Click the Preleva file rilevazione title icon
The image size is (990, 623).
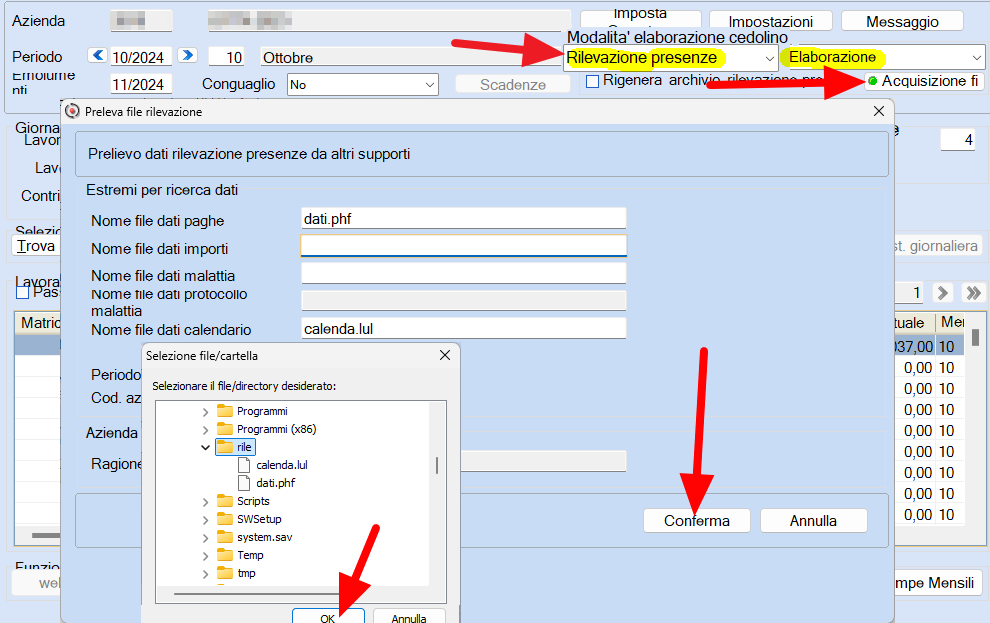click(x=73, y=111)
